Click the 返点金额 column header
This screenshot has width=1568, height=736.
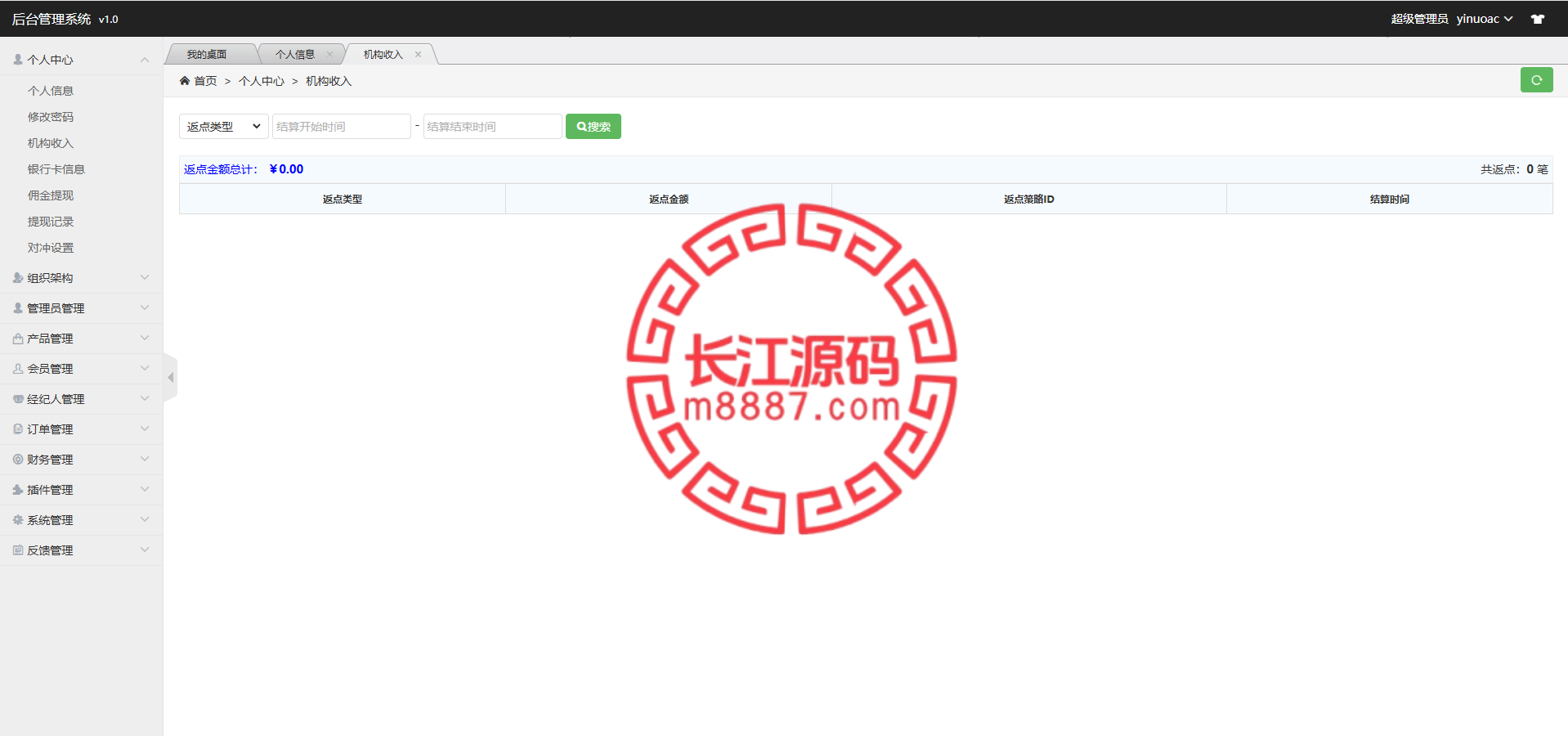[x=669, y=199]
